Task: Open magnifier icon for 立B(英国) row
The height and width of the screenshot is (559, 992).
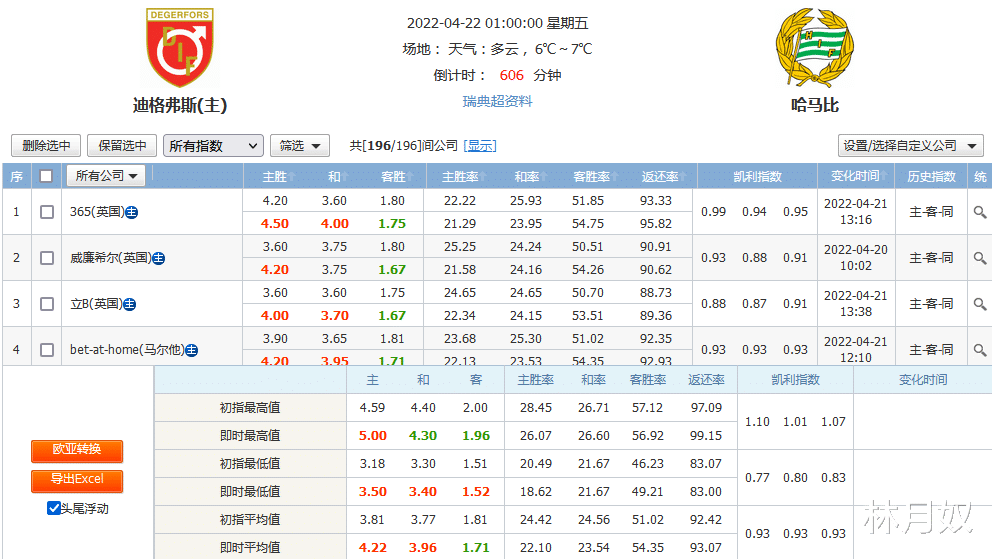Action: 979,304
